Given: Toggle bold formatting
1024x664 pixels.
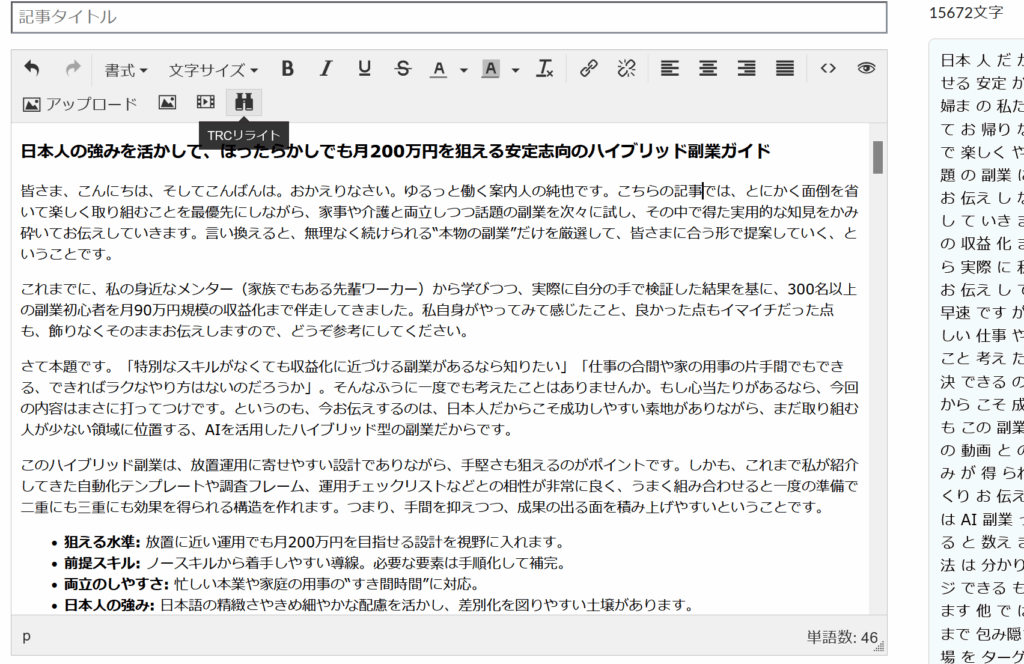Looking at the screenshot, I should point(288,69).
